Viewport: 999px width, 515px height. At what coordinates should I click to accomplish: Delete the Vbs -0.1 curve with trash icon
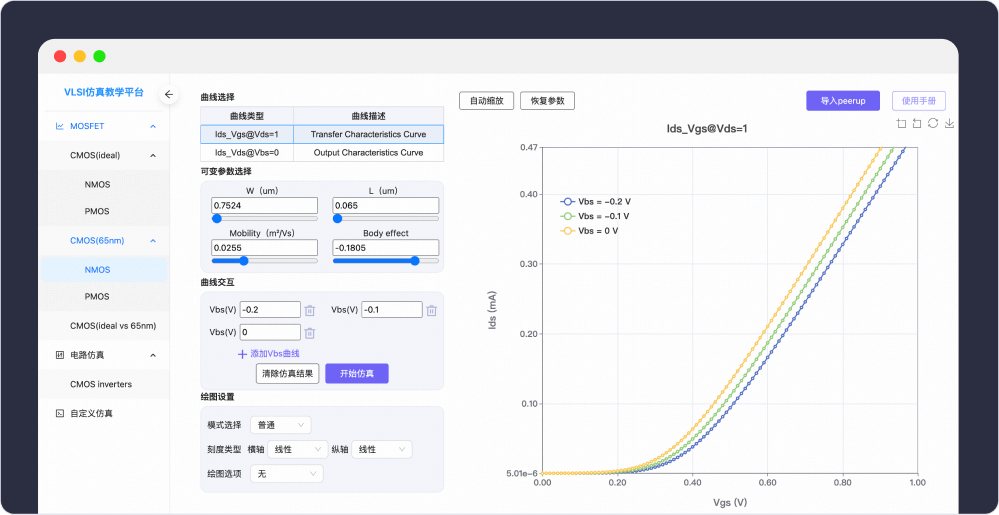431,310
